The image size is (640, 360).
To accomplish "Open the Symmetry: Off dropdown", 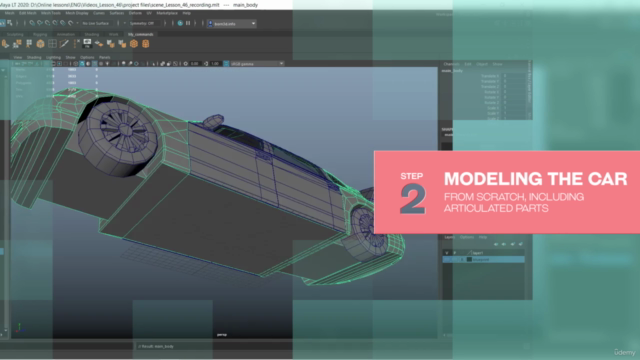I will [144, 23].
